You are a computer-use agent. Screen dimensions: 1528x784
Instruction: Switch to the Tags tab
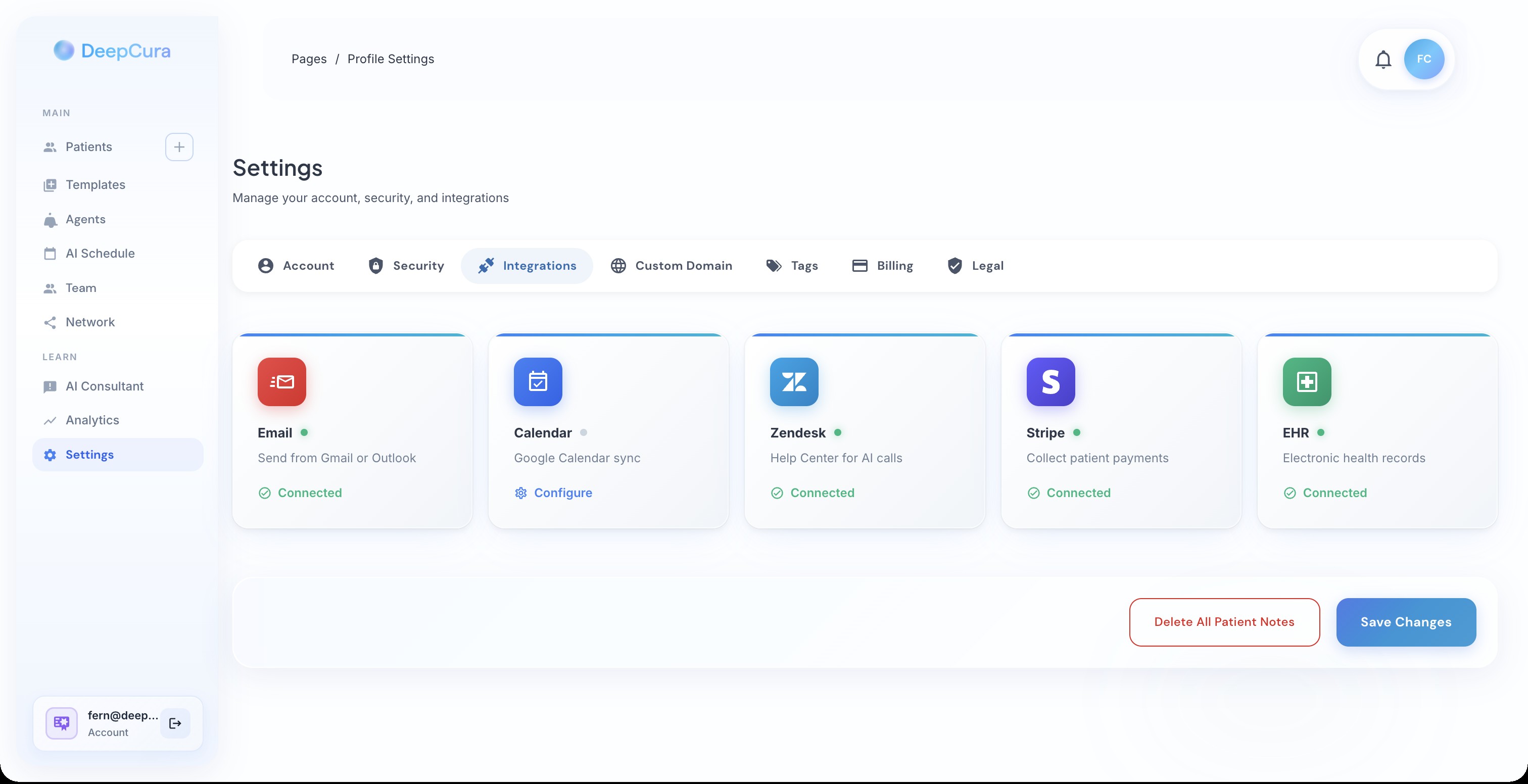(792, 266)
